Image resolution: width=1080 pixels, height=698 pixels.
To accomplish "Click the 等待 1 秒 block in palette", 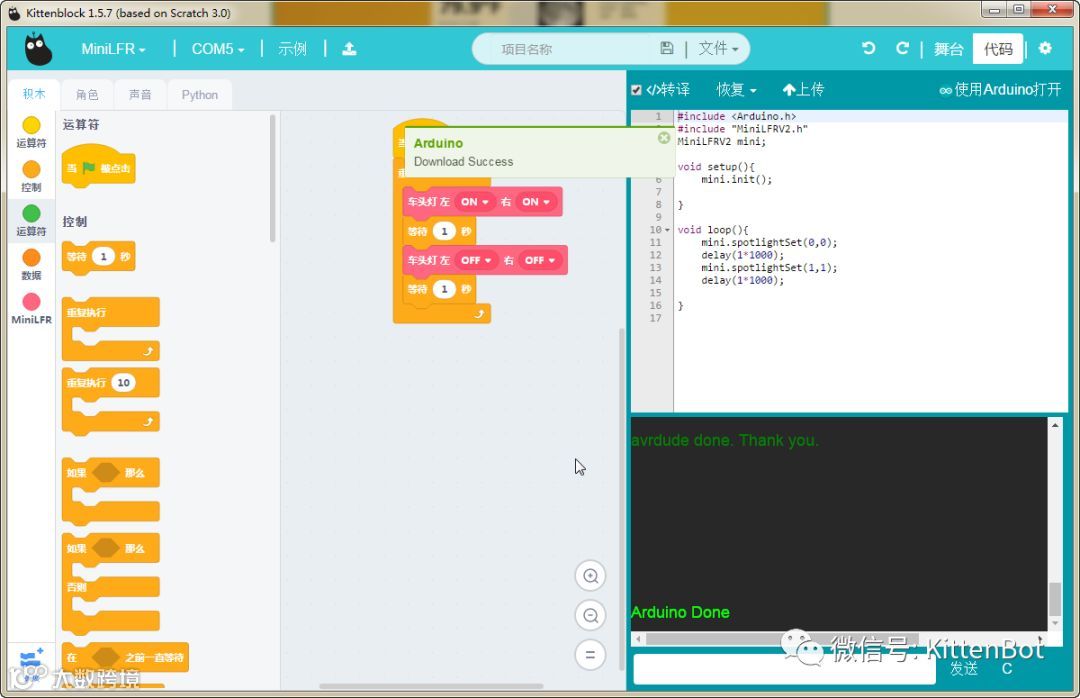I will click(98, 258).
